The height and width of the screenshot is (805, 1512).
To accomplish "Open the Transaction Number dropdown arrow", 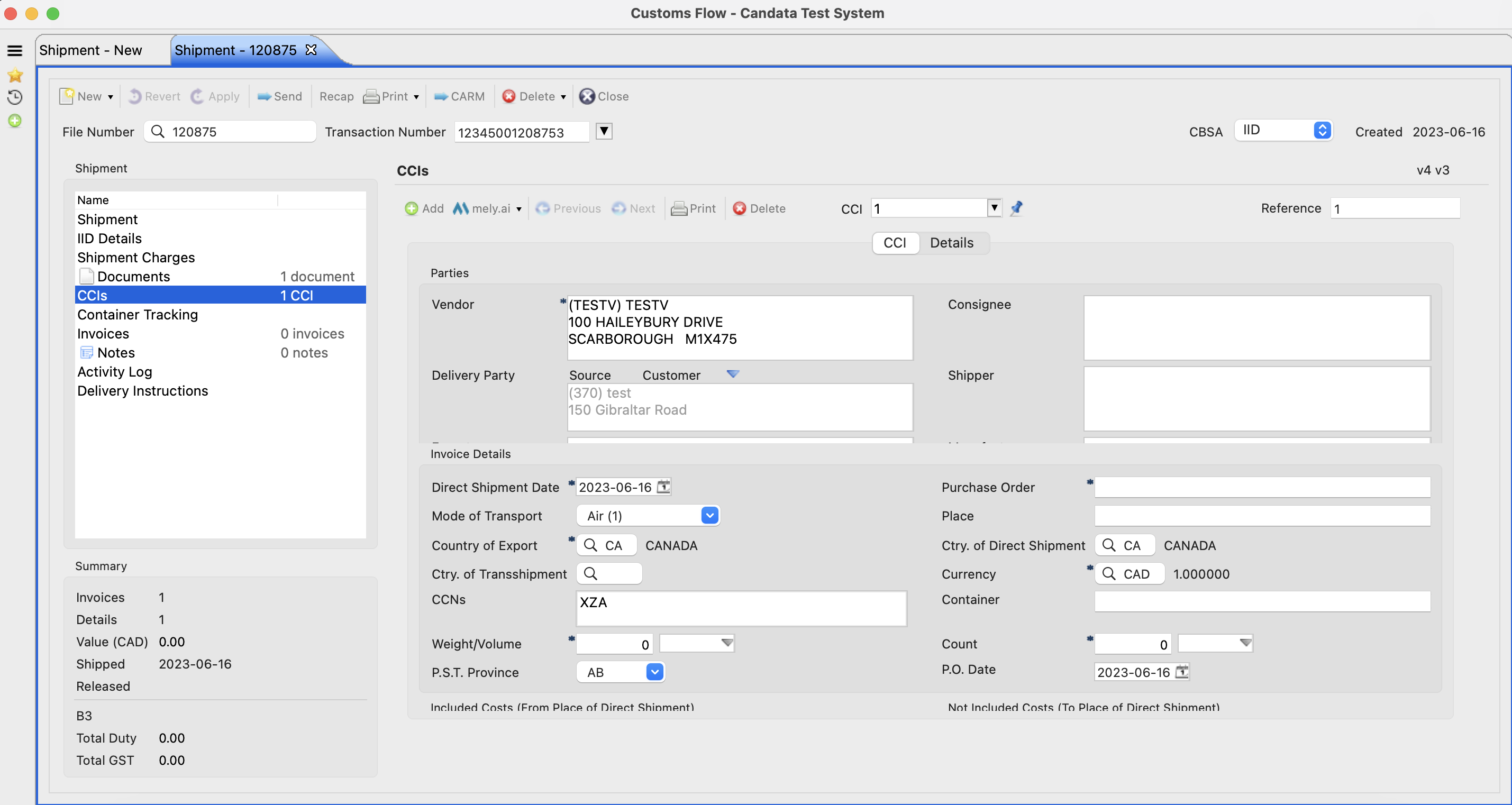I will click(x=604, y=131).
